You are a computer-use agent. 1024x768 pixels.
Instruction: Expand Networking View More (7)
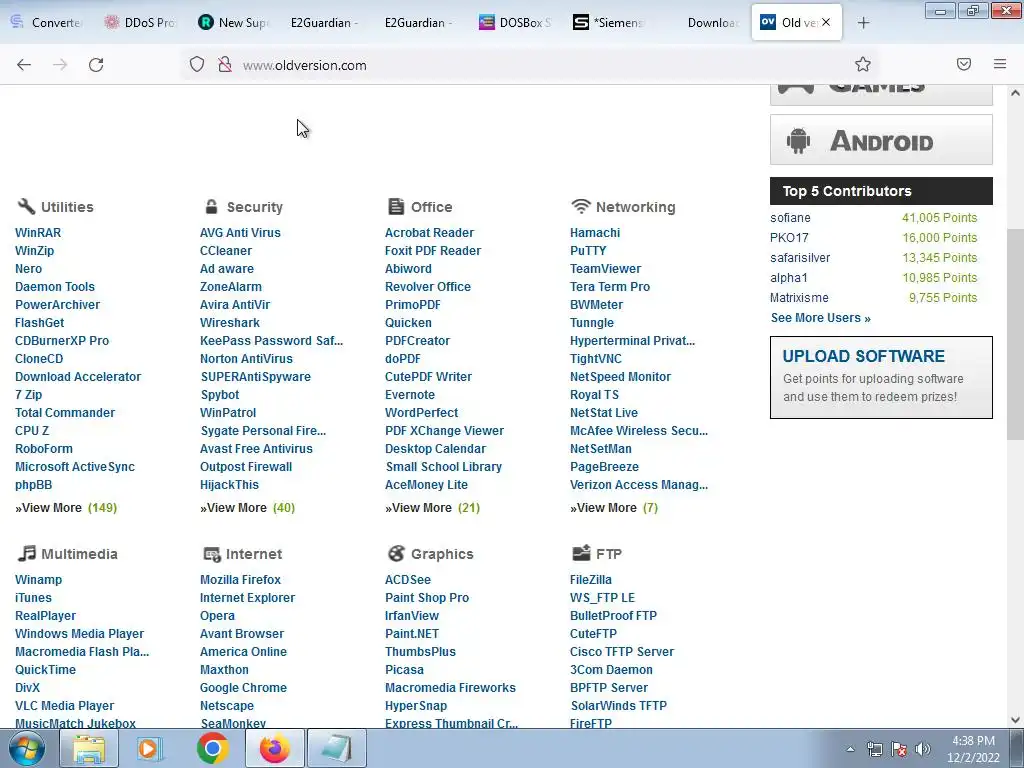[x=614, y=508]
